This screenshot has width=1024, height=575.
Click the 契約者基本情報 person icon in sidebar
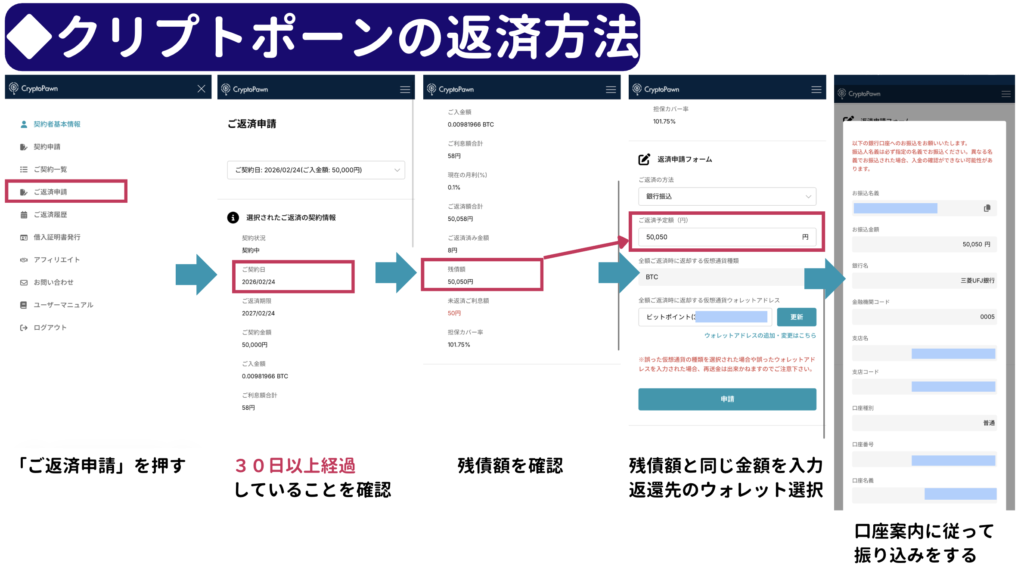[x=23, y=124]
